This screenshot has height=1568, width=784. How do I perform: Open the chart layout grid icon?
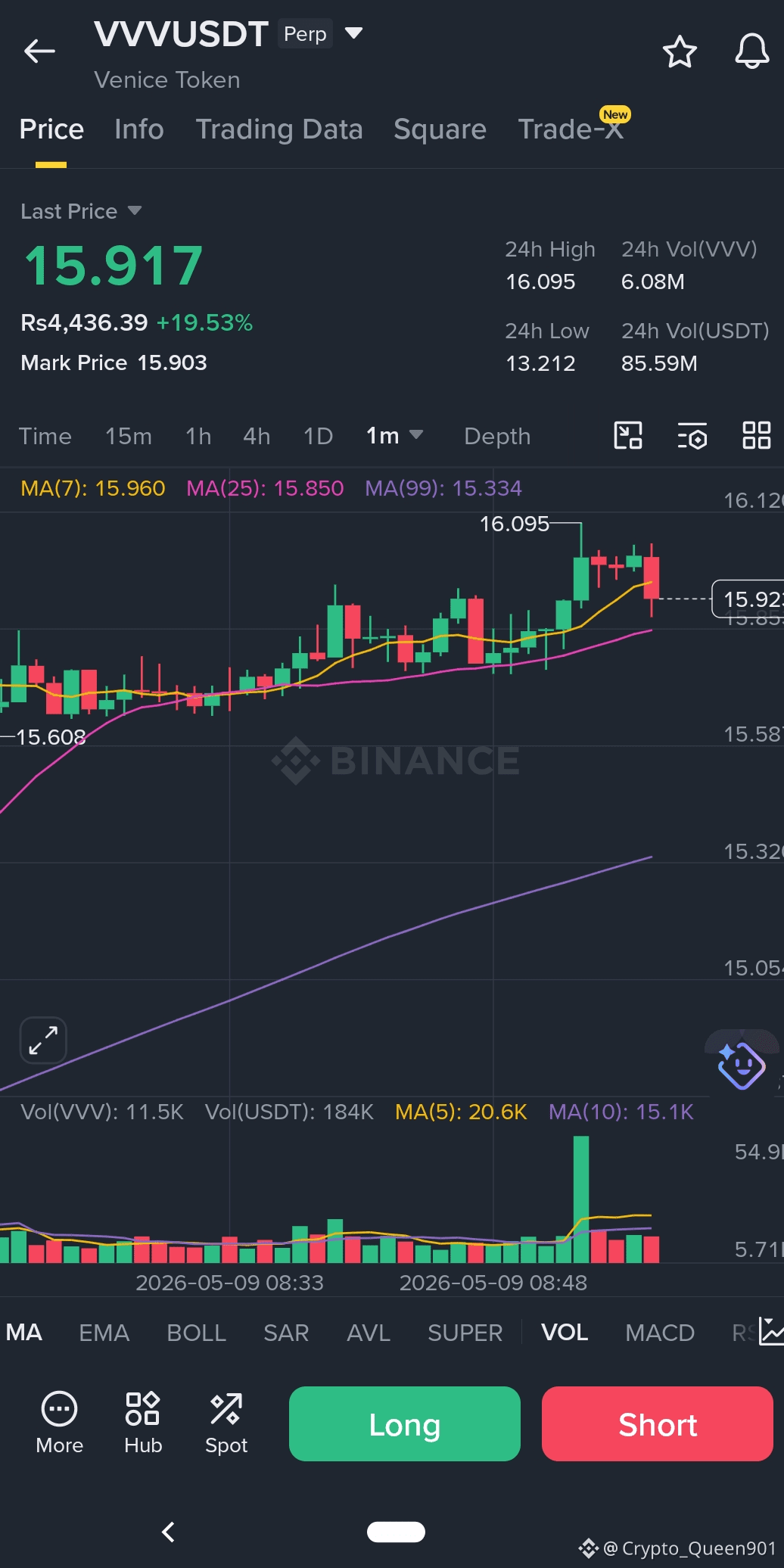[x=756, y=436]
